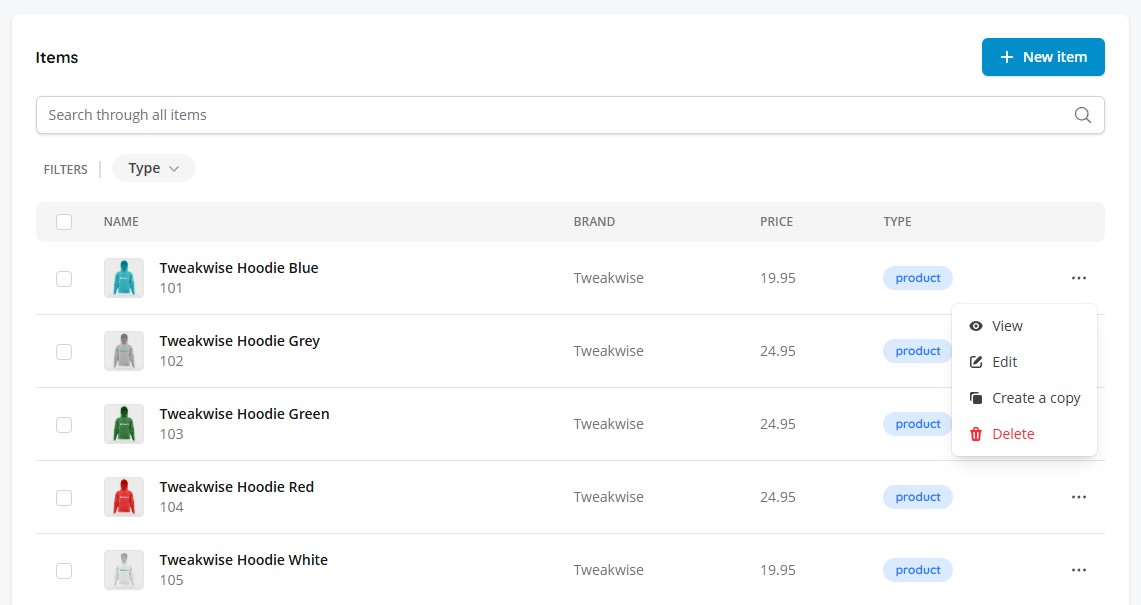This screenshot has width=1141, height=605.
Task: Click the Tweakwise Hoodie Red thumbnail
Action: click(124, 497)
